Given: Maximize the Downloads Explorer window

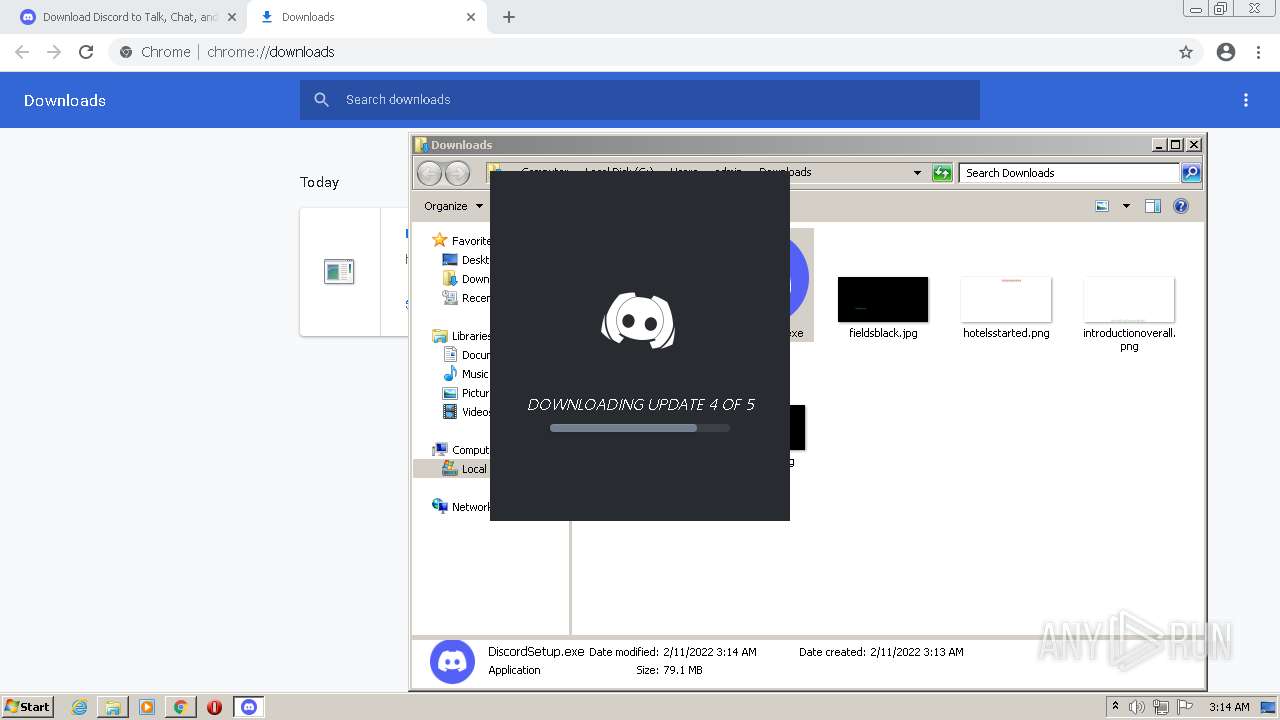Looking at the screenshot, I should point(1176,145).
